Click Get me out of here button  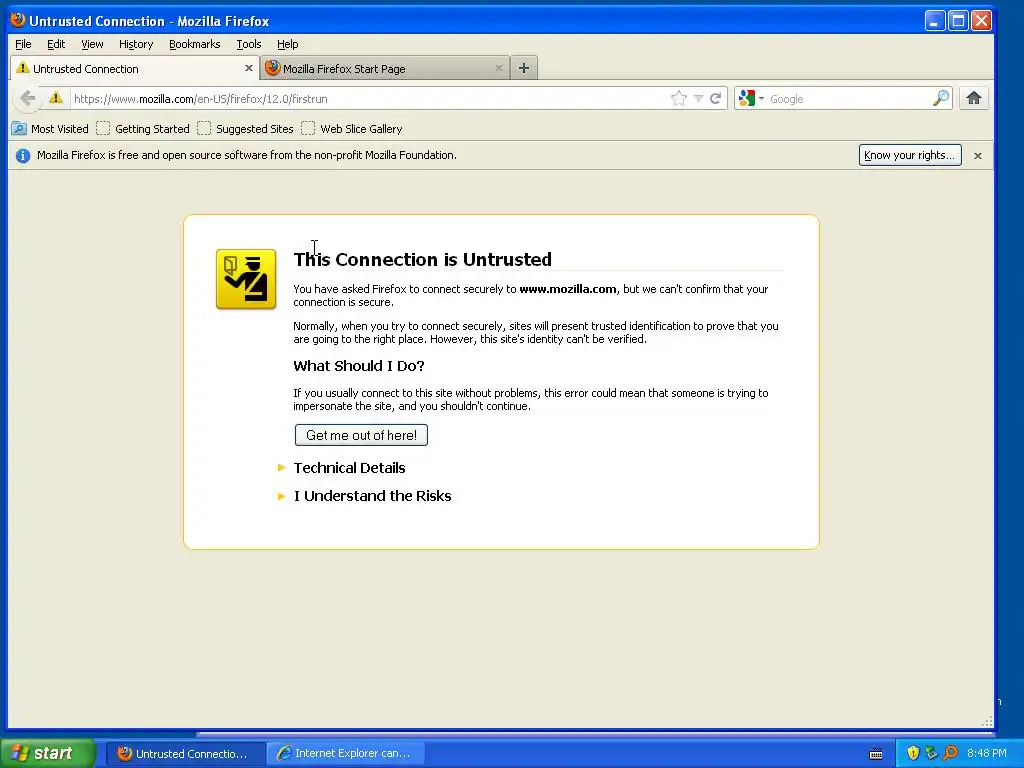(x=361, y=435)
